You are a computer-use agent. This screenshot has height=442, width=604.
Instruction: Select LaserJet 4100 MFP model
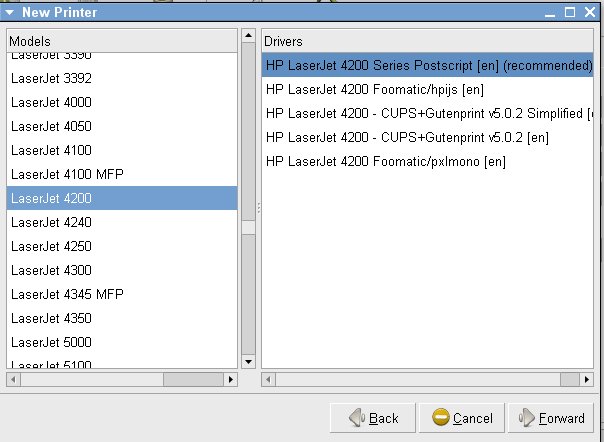[x=122, y=174]
